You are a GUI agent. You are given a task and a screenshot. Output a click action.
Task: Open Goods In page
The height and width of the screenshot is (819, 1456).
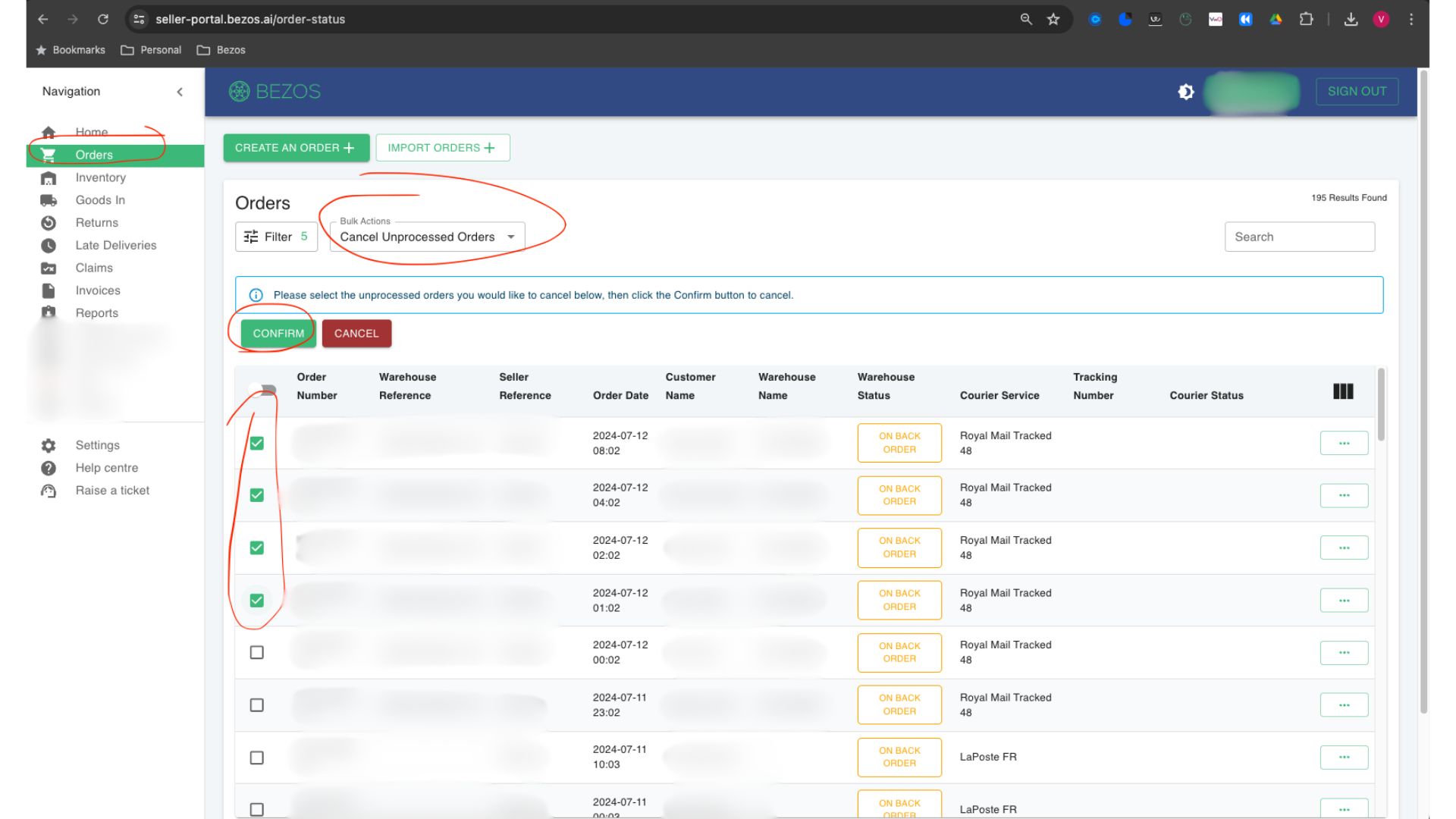coord(115,200)
